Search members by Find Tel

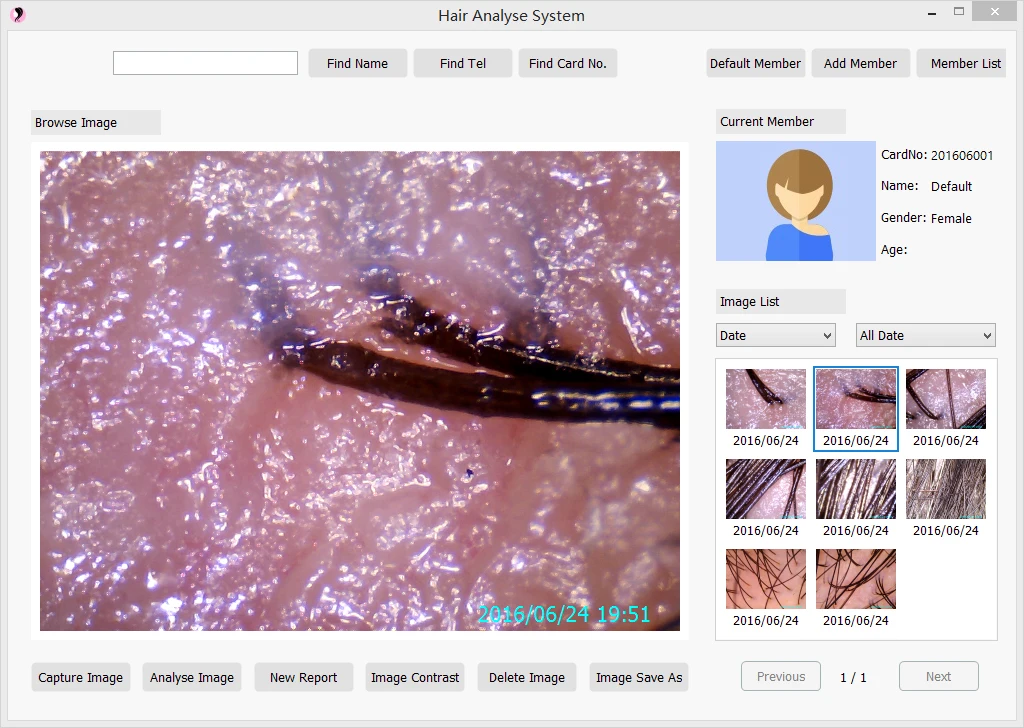click(x=462, y=63)
